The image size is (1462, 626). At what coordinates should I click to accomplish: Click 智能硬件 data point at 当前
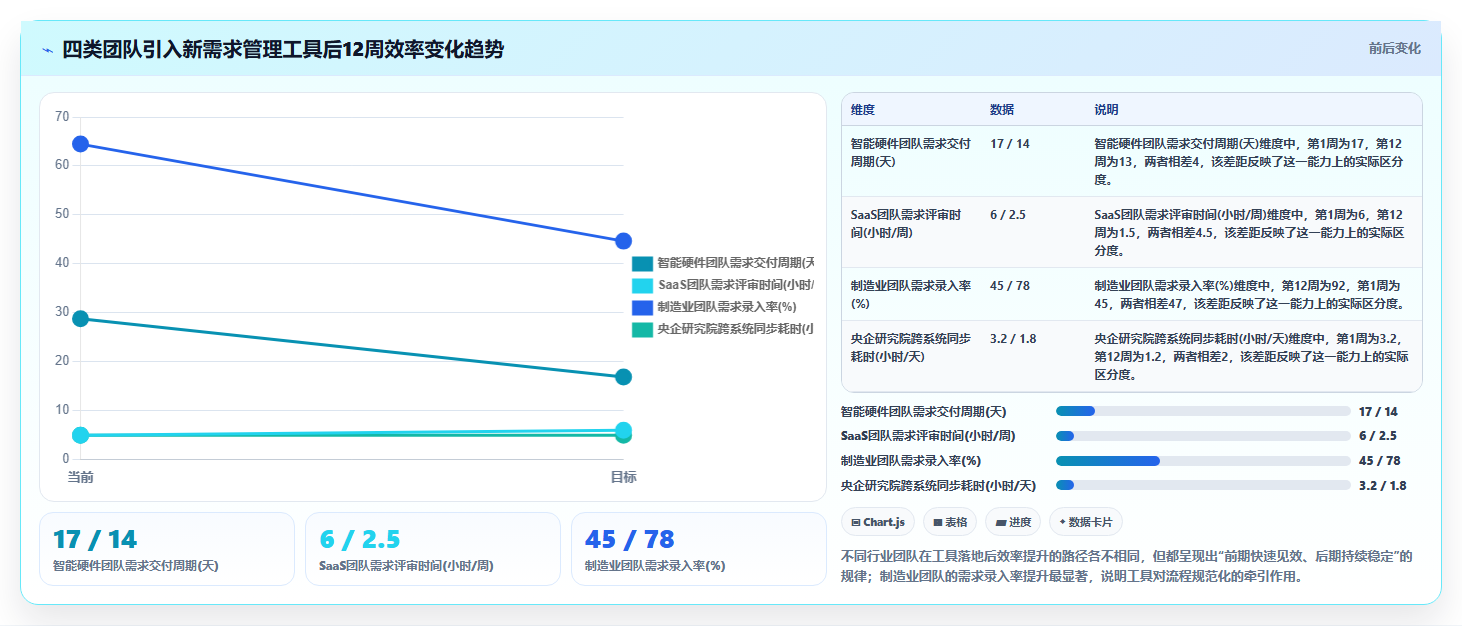click(81, 318)
